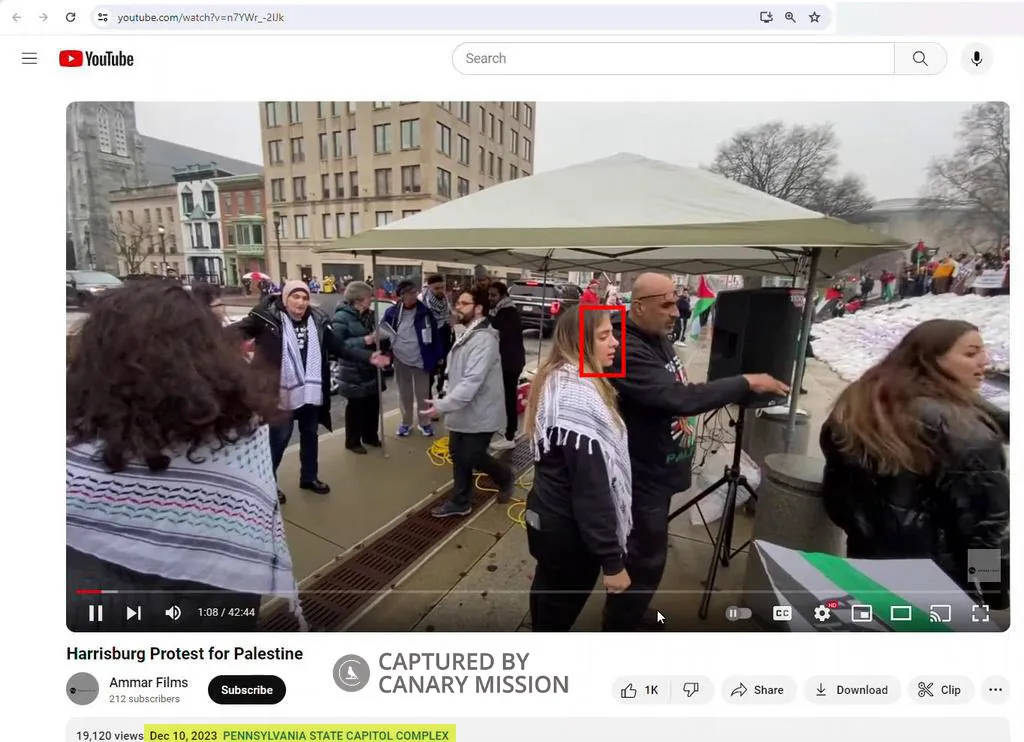Open more actions three-dot menu
The width and height of the screenshot is (1024, 742).
pyautogui.click(x=995, y=690)
